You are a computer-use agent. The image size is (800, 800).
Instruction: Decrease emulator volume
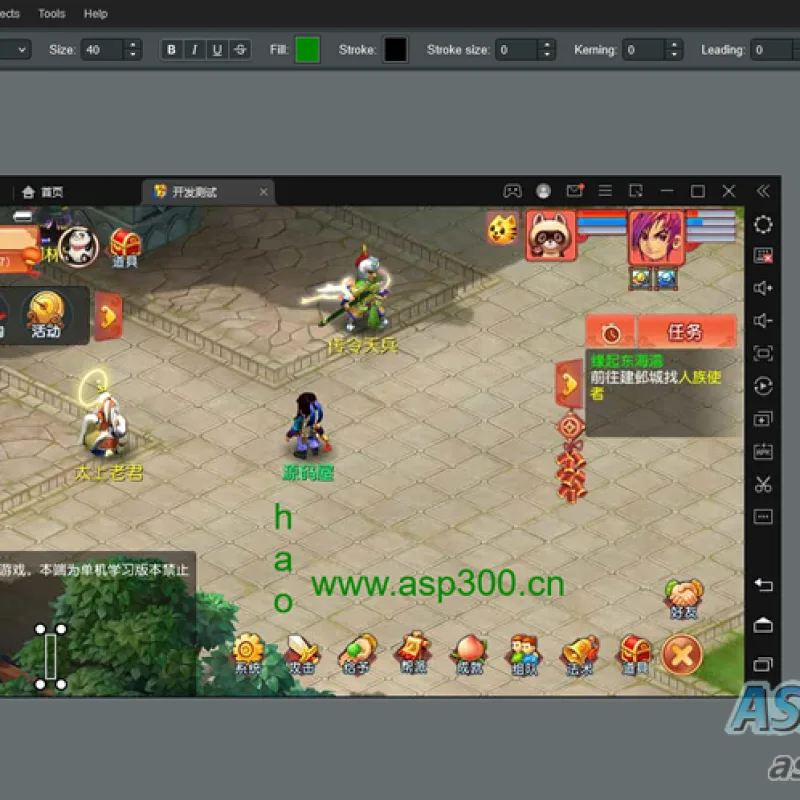[763, 321]
